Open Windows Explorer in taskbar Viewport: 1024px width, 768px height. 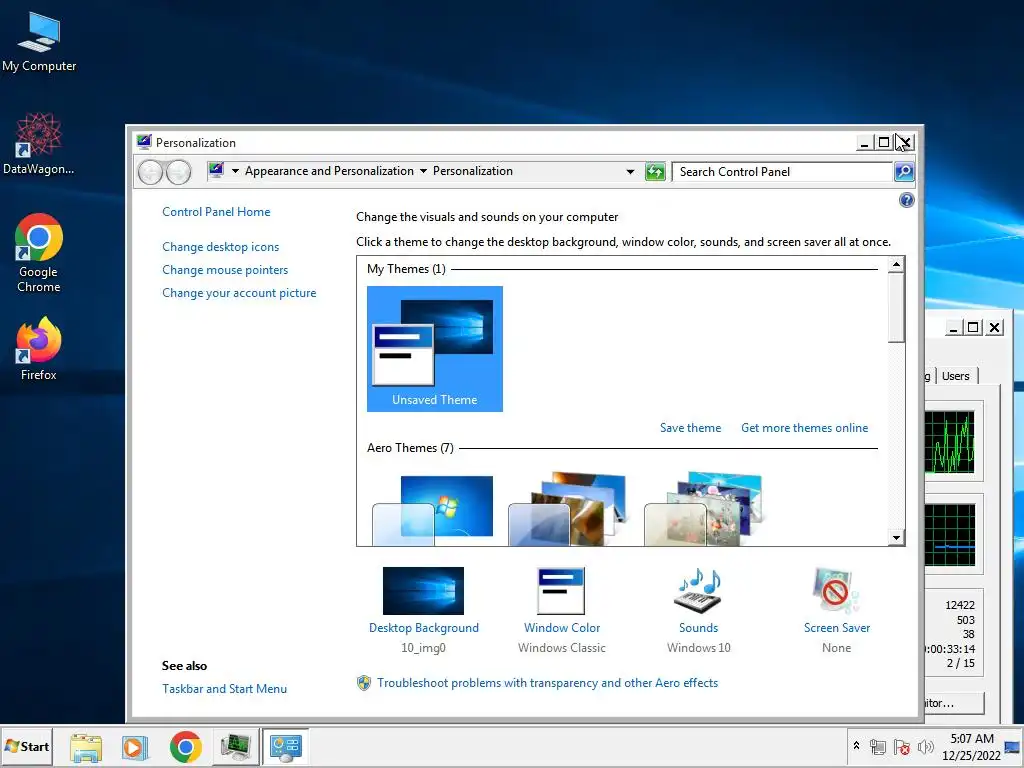[86, 747]
